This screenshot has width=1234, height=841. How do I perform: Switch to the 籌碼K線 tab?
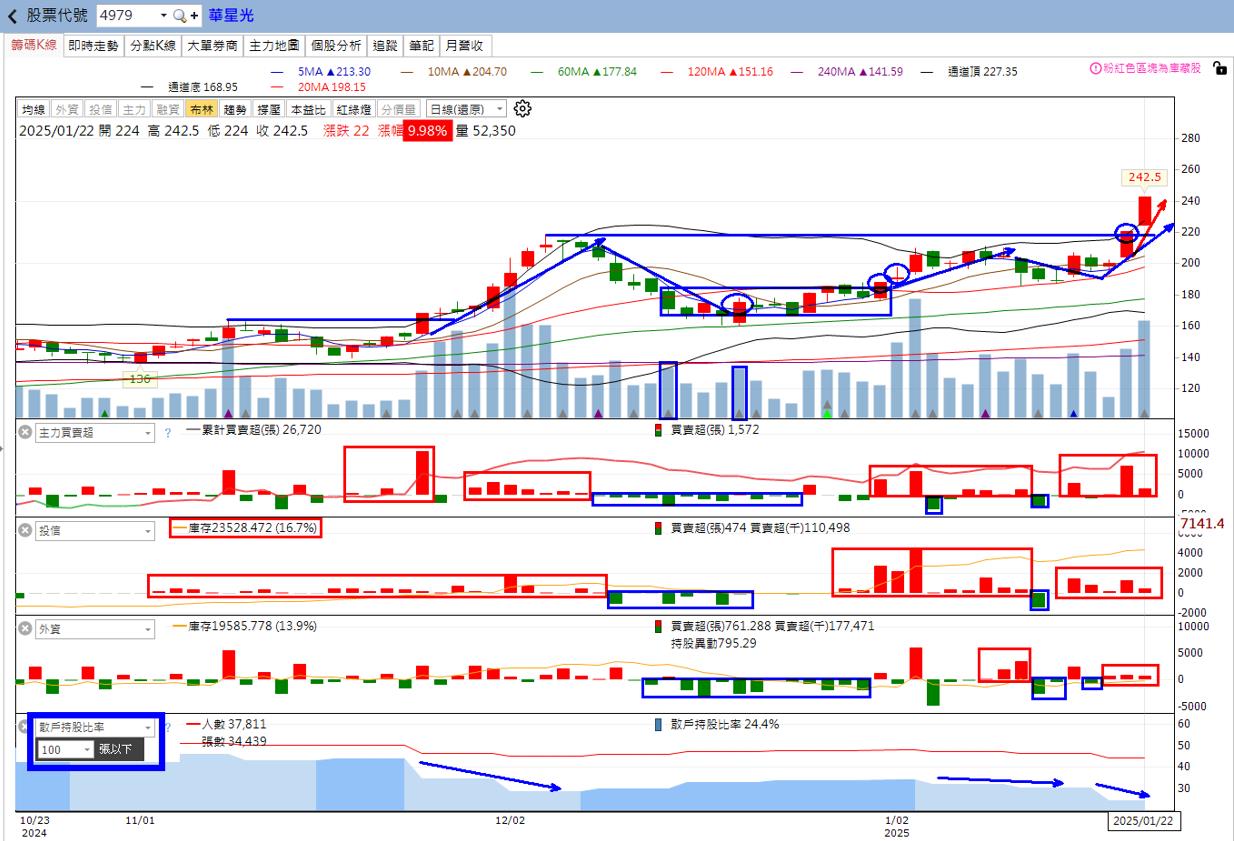34,46
